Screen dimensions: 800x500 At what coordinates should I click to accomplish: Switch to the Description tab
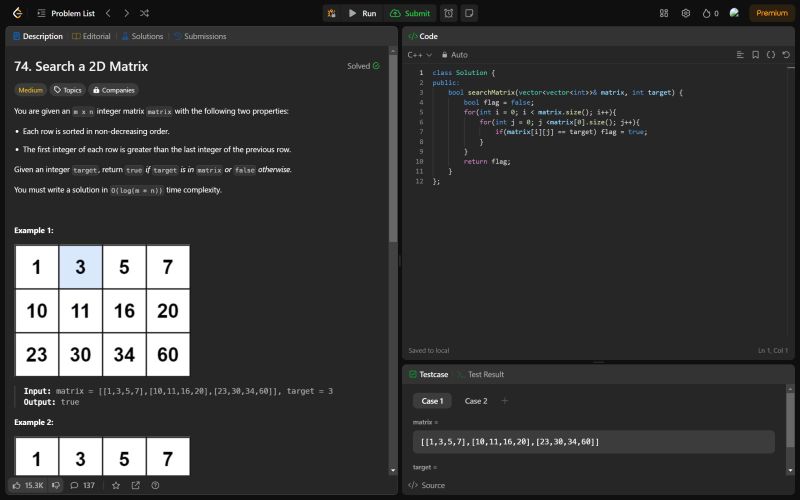click(38, 36)
